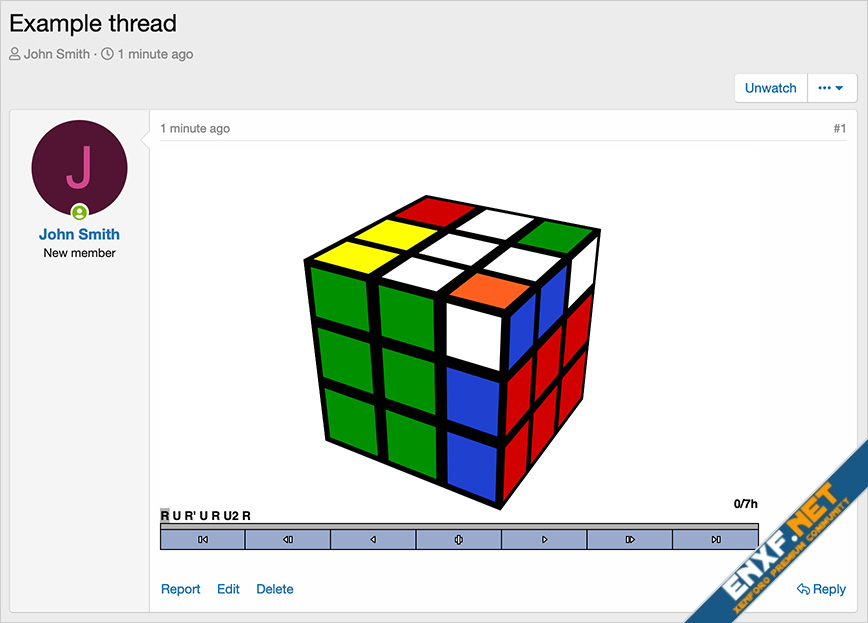
Task: Edit this post
Action: click(x=228, y=589)
